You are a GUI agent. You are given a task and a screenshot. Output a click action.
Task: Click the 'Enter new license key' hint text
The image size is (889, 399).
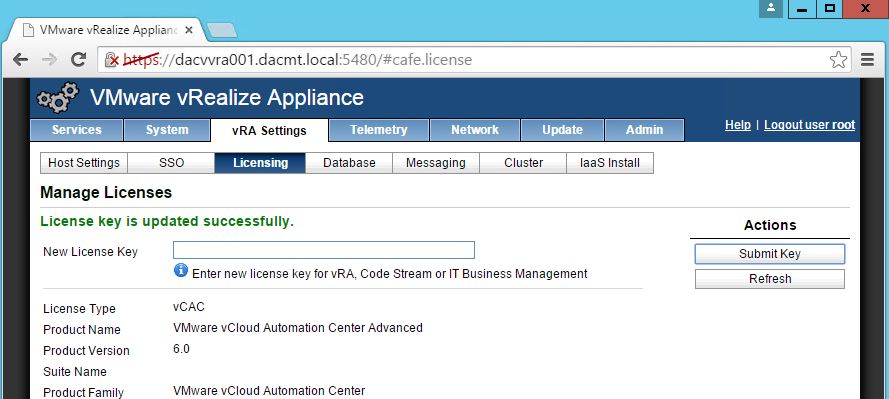pyautogui.click(x=390, y=274)
